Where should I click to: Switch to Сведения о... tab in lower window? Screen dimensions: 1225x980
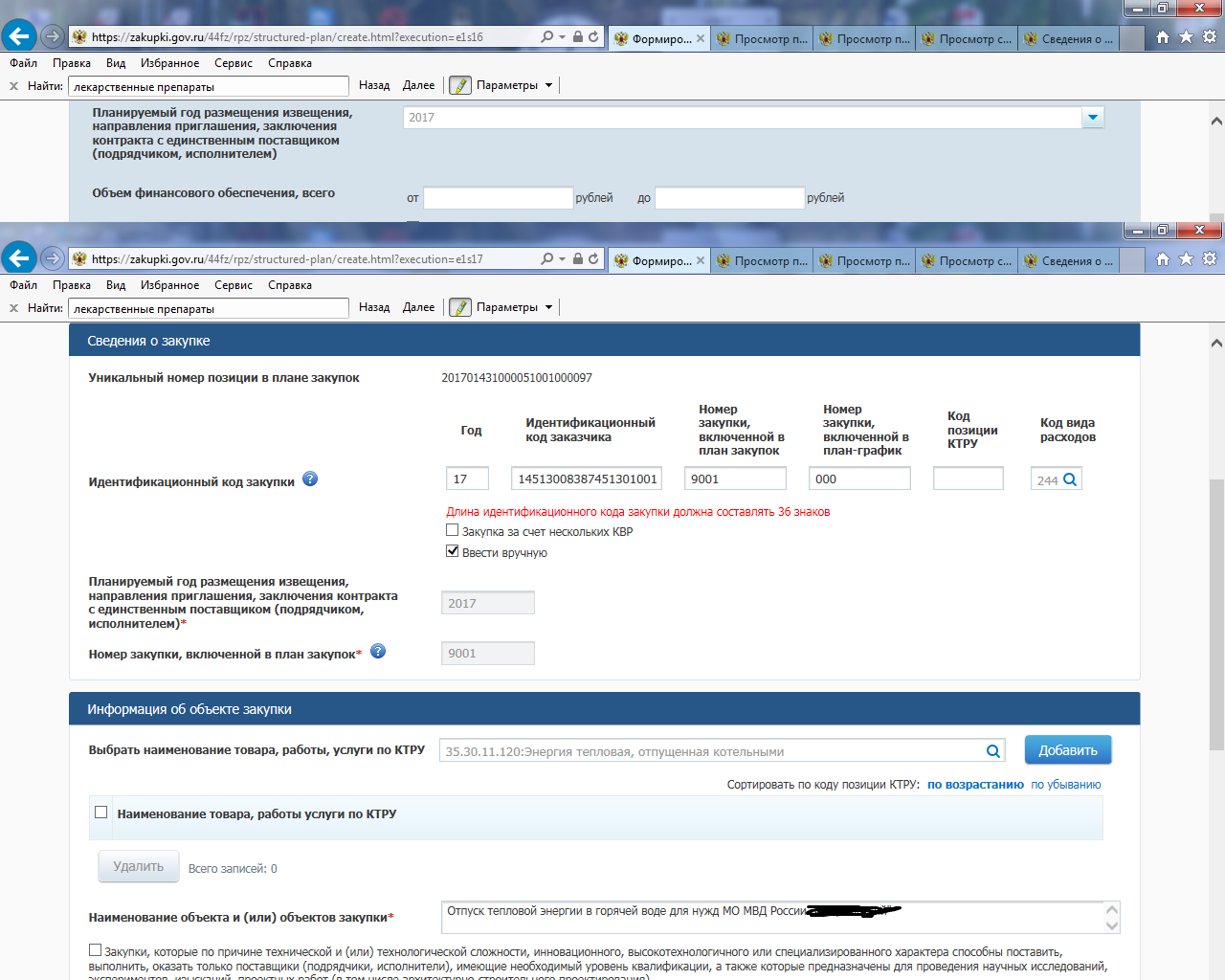[x=1068, y=260]
